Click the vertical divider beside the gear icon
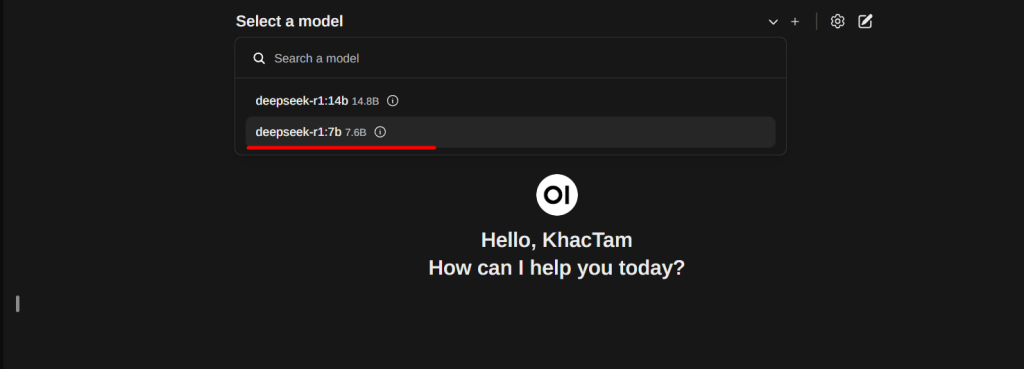Screen dimensions: 1024x369 click(816, 22)
